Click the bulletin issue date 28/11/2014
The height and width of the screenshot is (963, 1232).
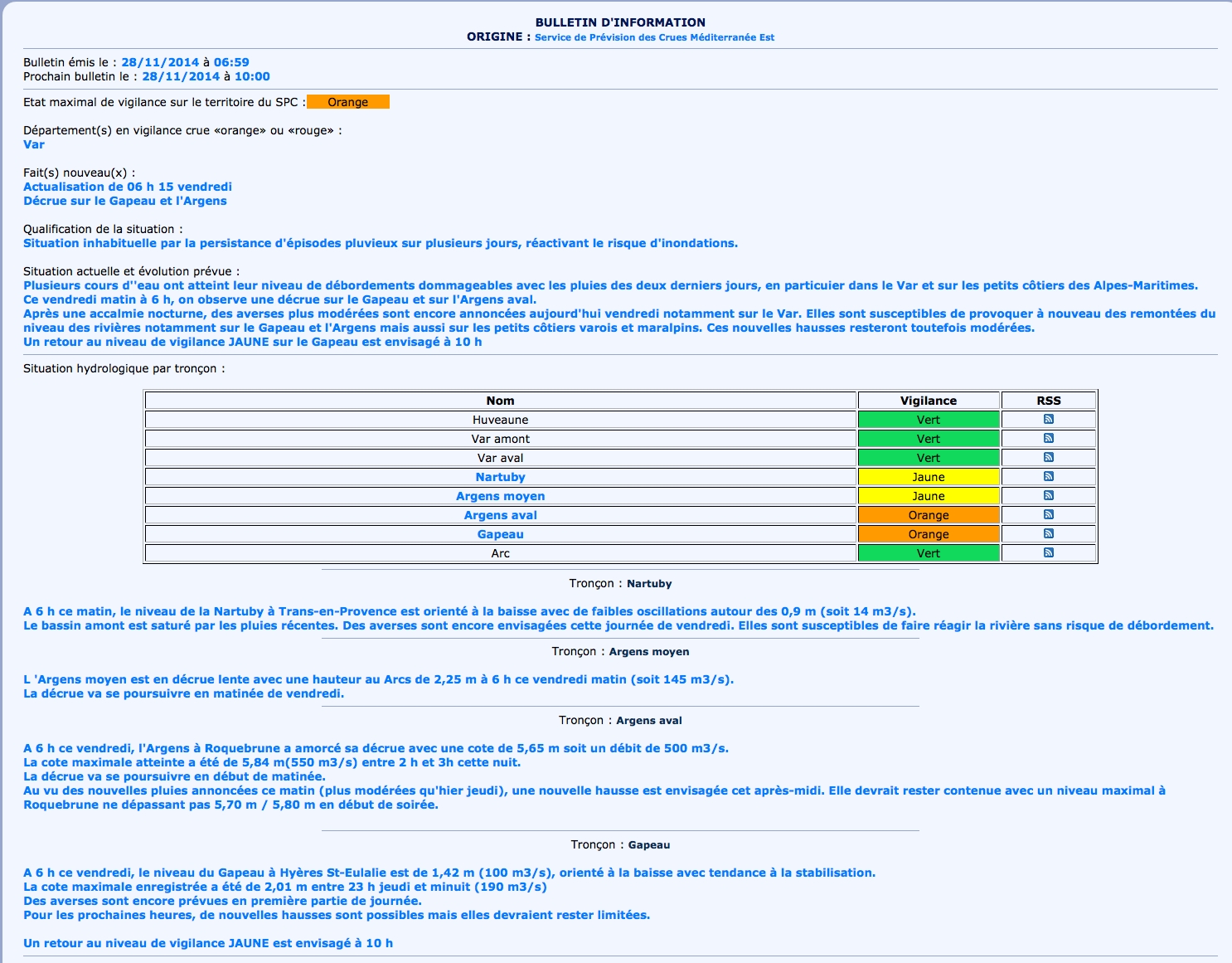pyautogui.click(x=160, y=62)
